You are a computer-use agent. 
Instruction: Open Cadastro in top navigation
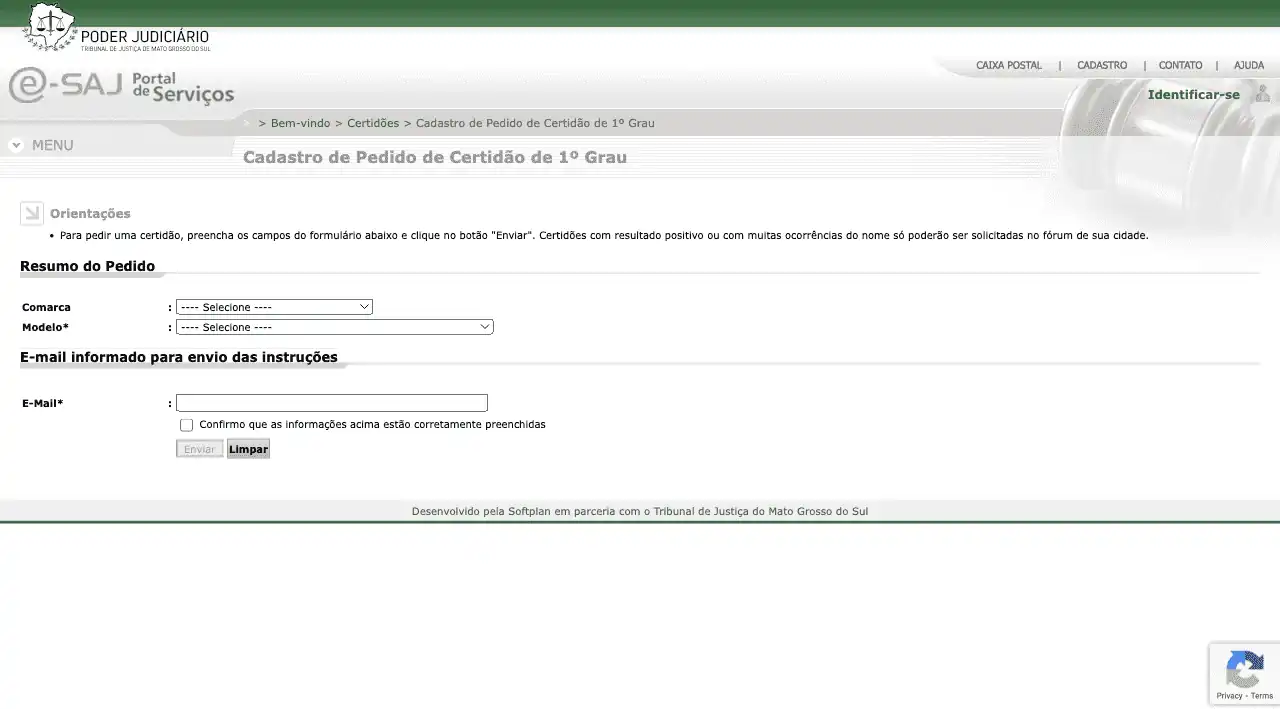[x=1101, y=65]
